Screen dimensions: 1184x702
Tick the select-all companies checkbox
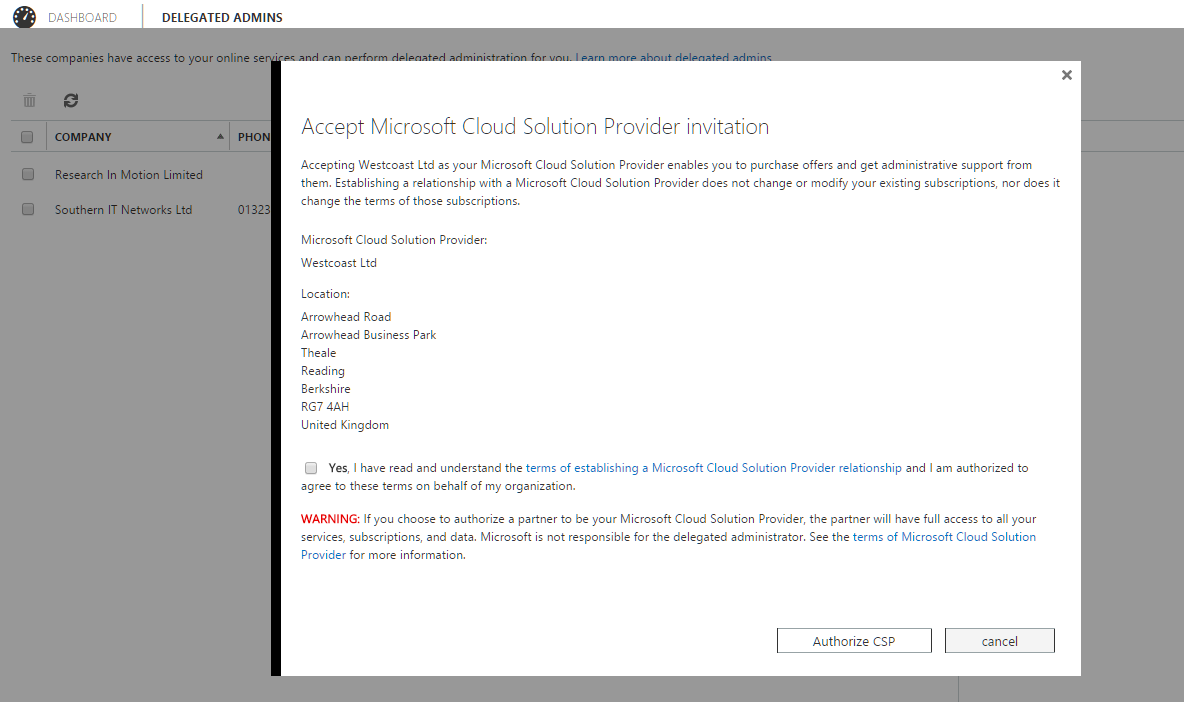(x=27, y=137)
